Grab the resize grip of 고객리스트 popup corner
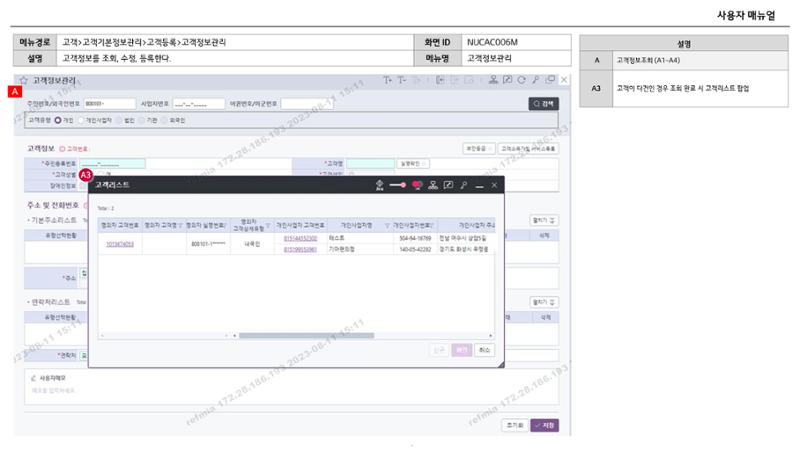 pos(501,364)
